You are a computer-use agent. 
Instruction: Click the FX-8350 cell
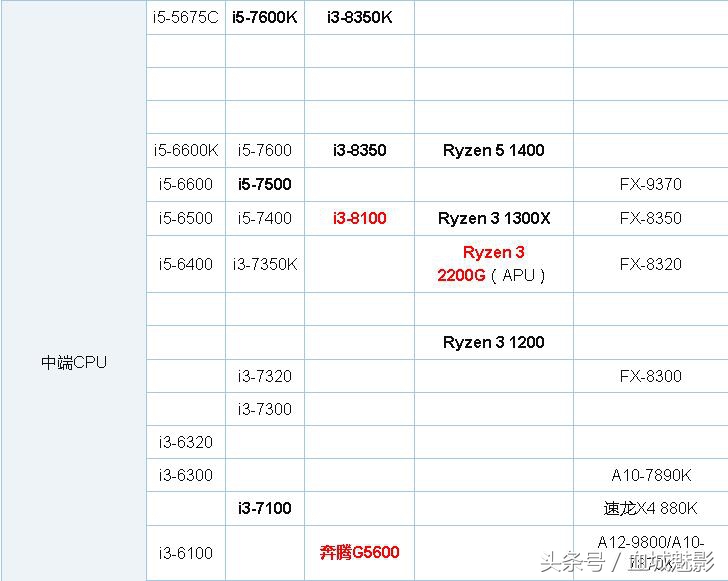coord(650,218)
